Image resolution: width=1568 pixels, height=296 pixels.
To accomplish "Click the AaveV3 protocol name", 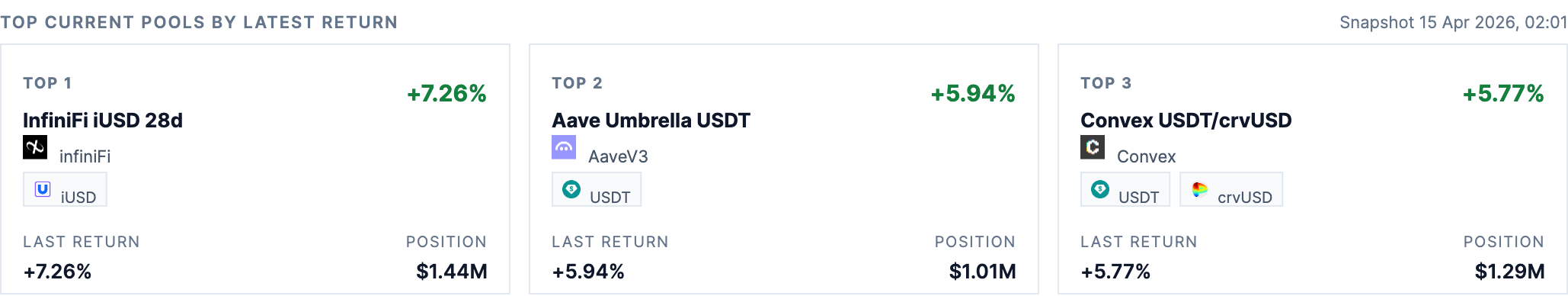I will point(618,156).
